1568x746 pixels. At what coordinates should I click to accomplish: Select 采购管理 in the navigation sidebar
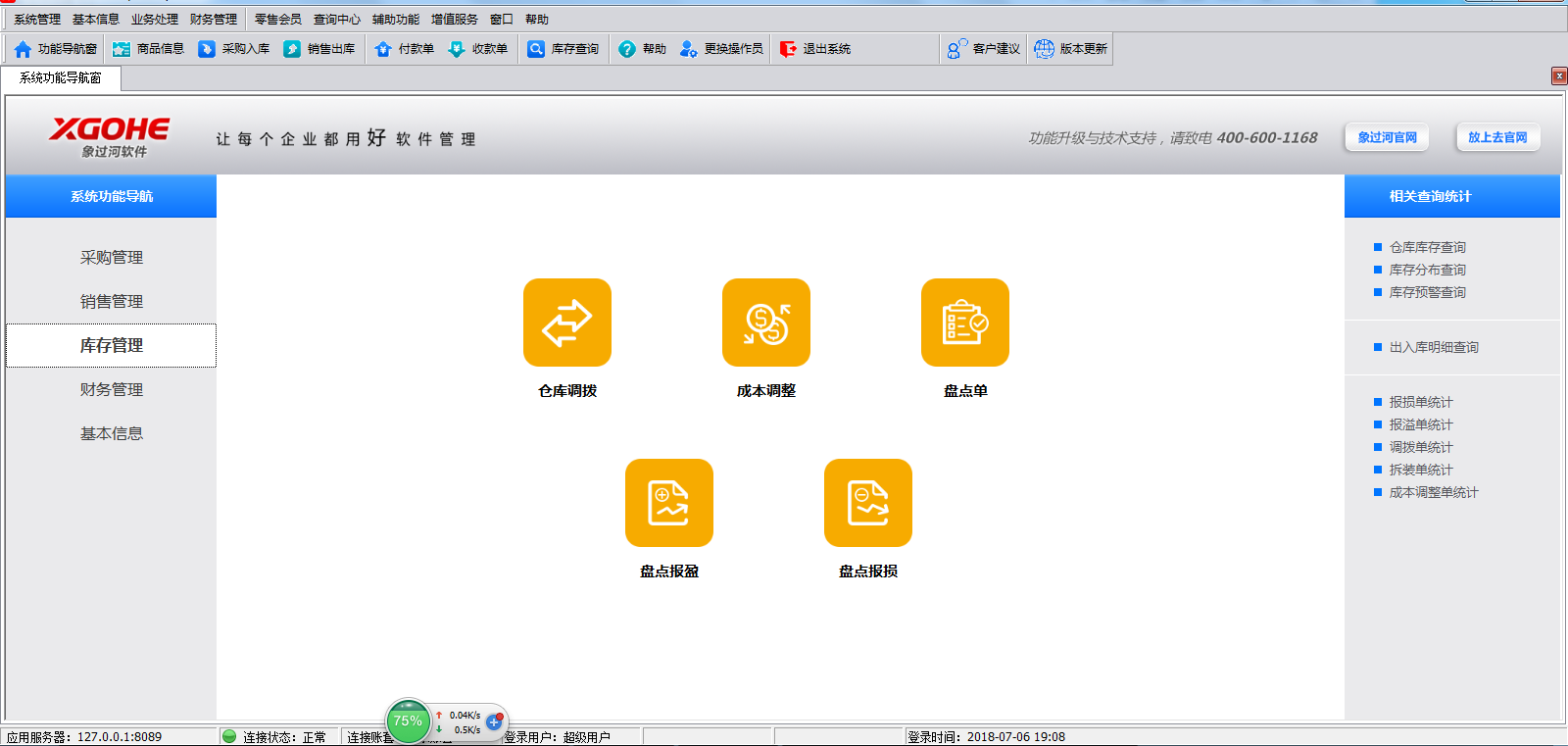pyautogui.click(x=112, y=258)
